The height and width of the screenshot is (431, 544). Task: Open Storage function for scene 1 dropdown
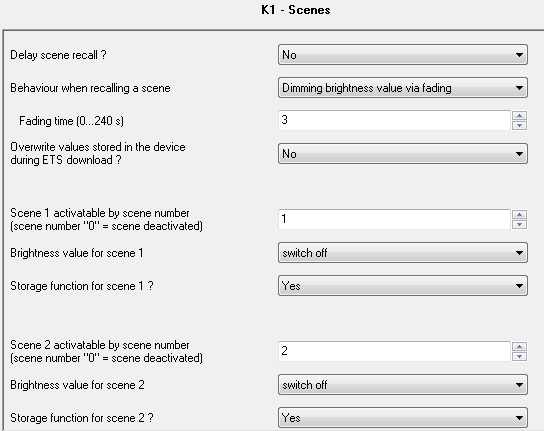403,286
